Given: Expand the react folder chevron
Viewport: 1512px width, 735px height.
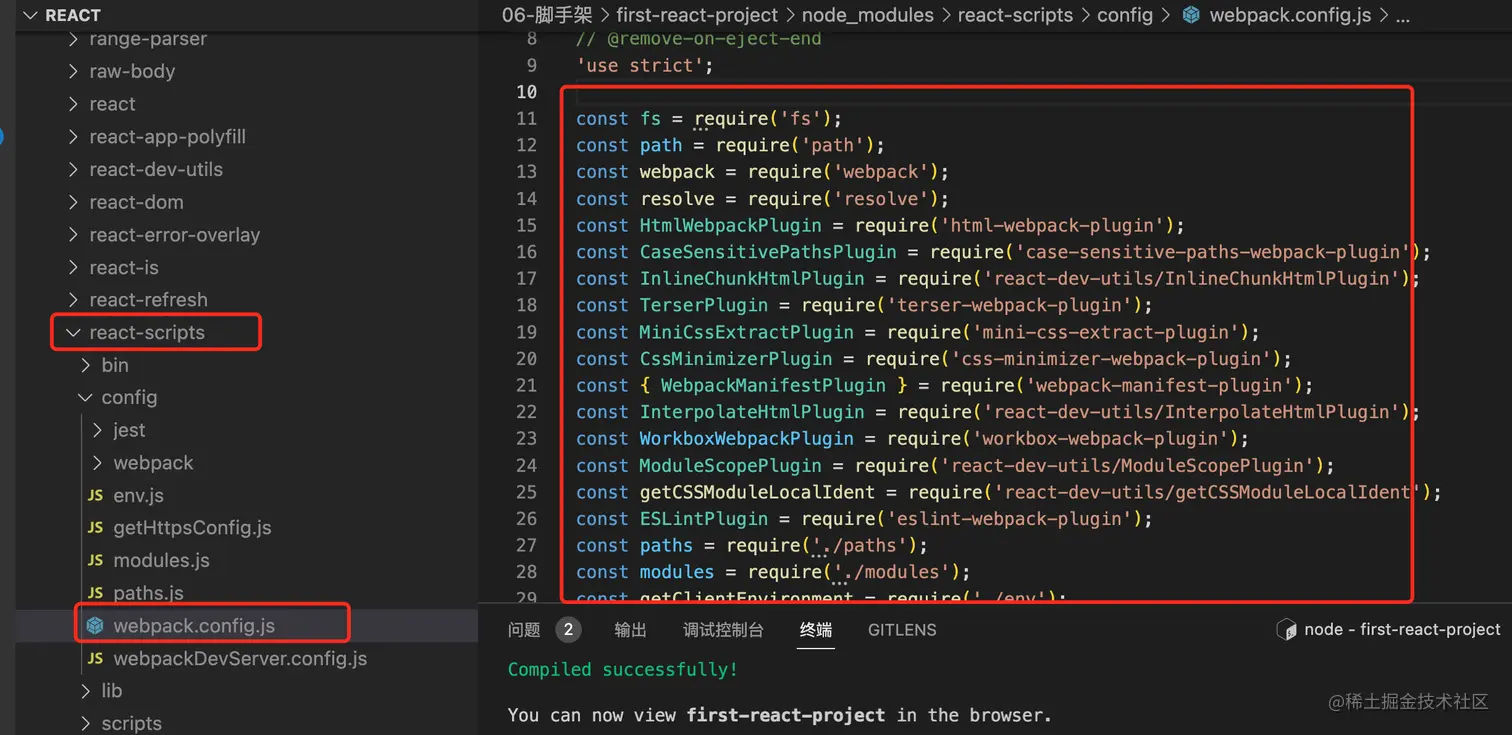Looking at the screenshot, I should [73, 104].
